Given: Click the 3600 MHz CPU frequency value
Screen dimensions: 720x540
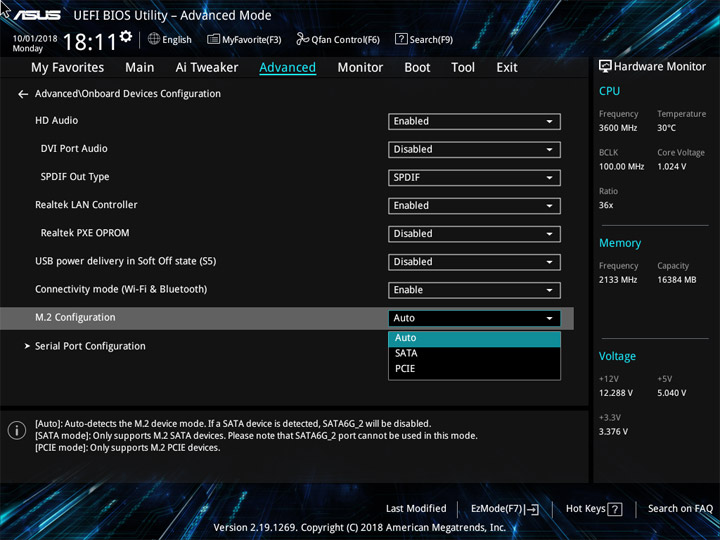Looking at the screenshot, I should tap(618, 128).
